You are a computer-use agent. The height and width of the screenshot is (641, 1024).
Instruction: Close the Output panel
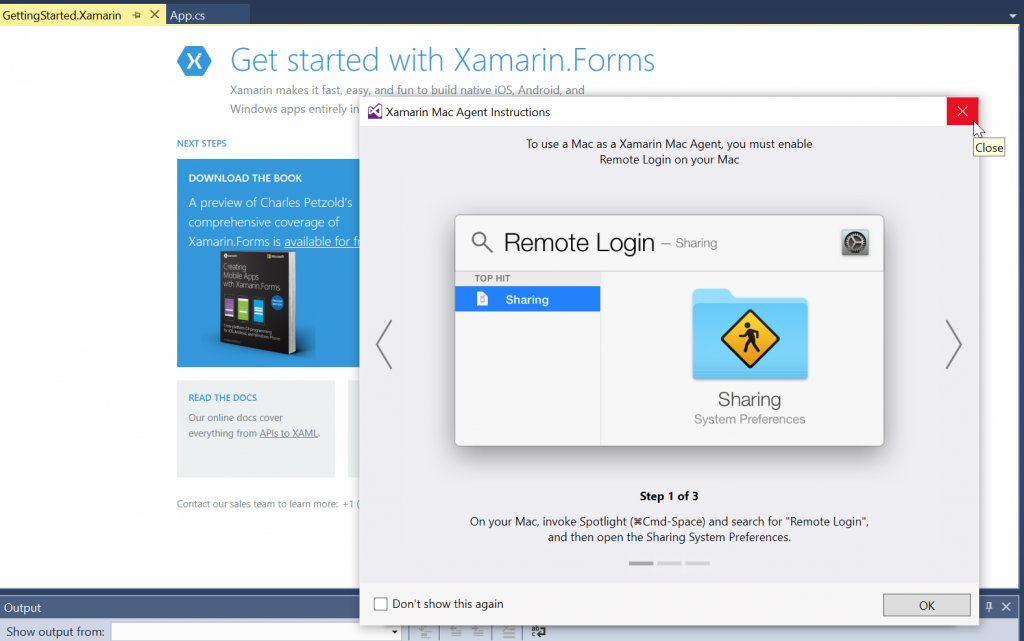[x=1006, y=607]
